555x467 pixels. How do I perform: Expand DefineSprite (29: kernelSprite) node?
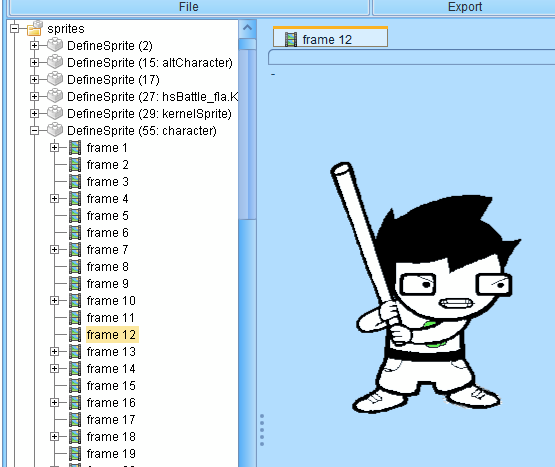(x=34, y=113)
